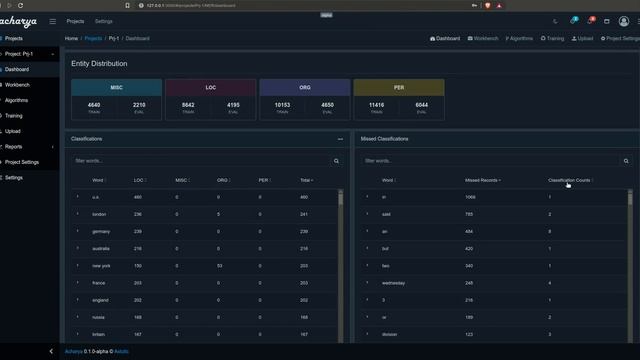Go to Workbench tab in top-right nav
This screenshot has height=360, width=640.
[x=483, y=38]
